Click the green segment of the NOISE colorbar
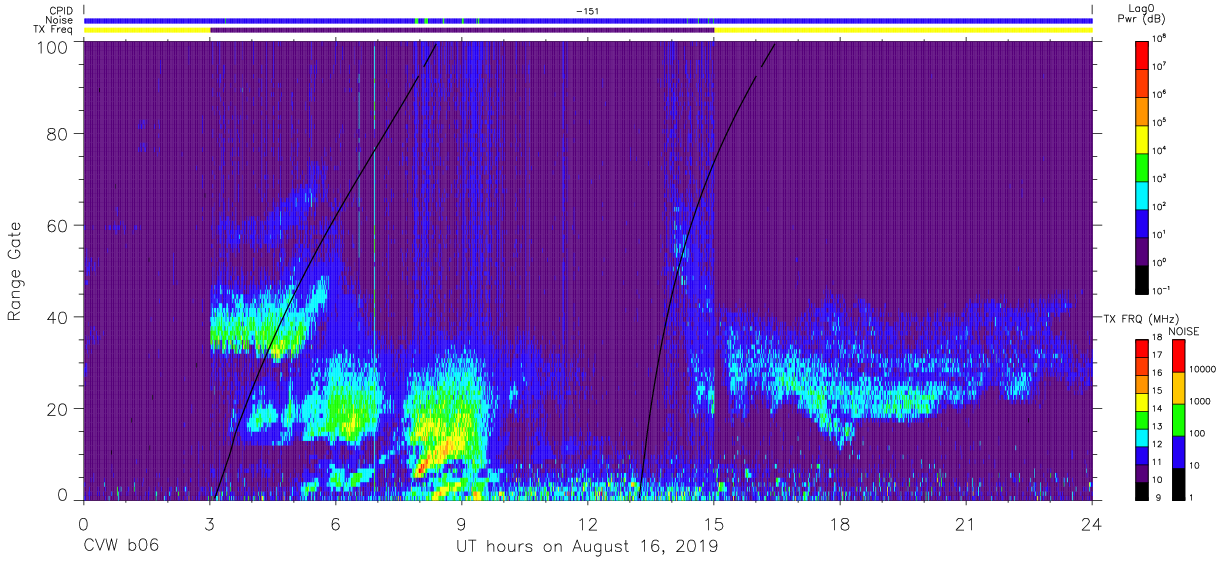 coord(1178,420)
